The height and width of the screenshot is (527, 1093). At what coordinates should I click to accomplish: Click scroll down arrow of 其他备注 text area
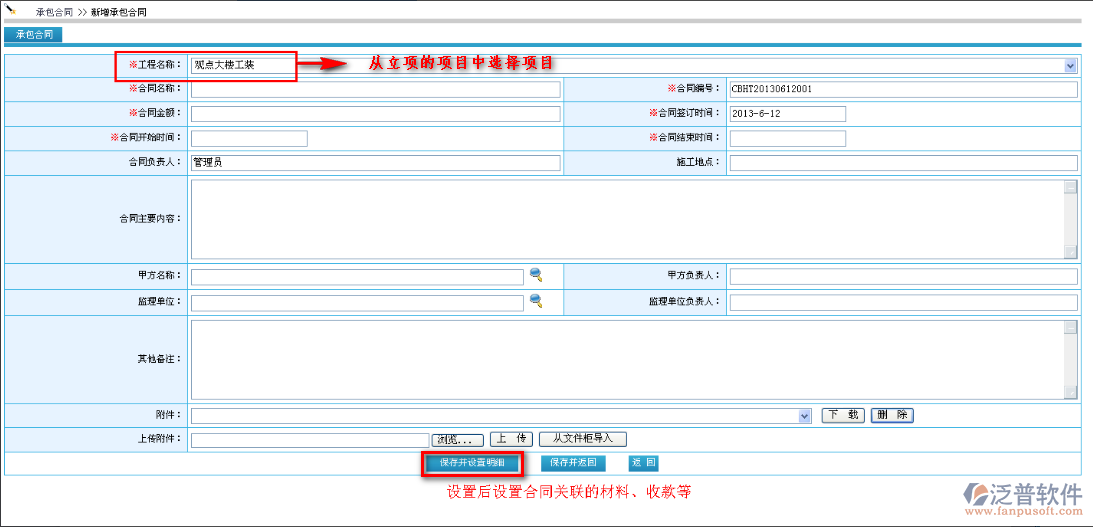1070,392
